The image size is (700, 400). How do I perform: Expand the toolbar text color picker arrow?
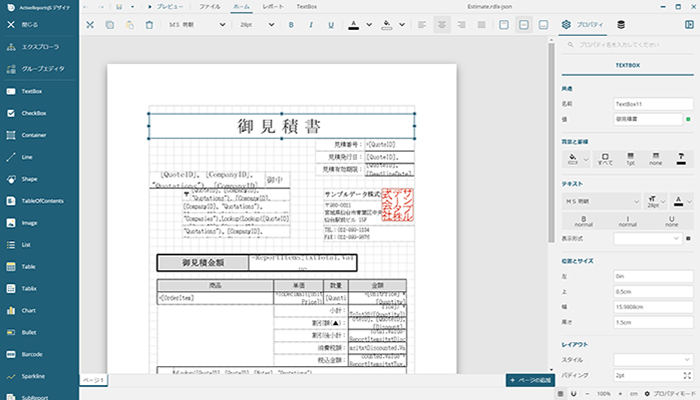(x=369, y=25)
